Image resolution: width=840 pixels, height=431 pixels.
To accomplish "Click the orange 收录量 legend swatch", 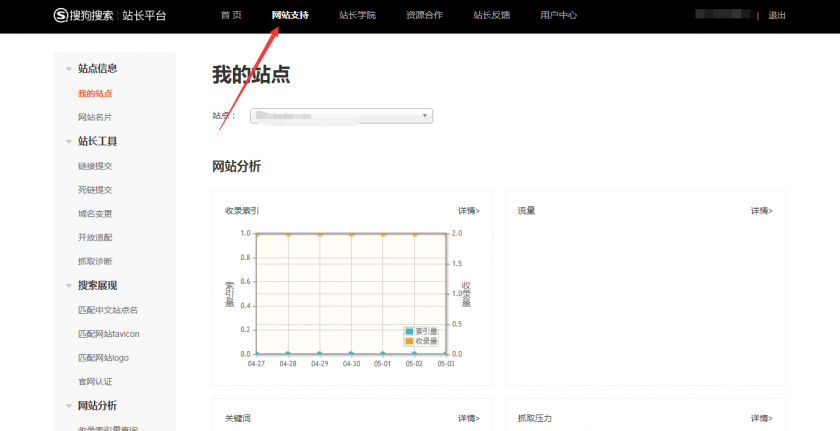I will pos(410,341).
